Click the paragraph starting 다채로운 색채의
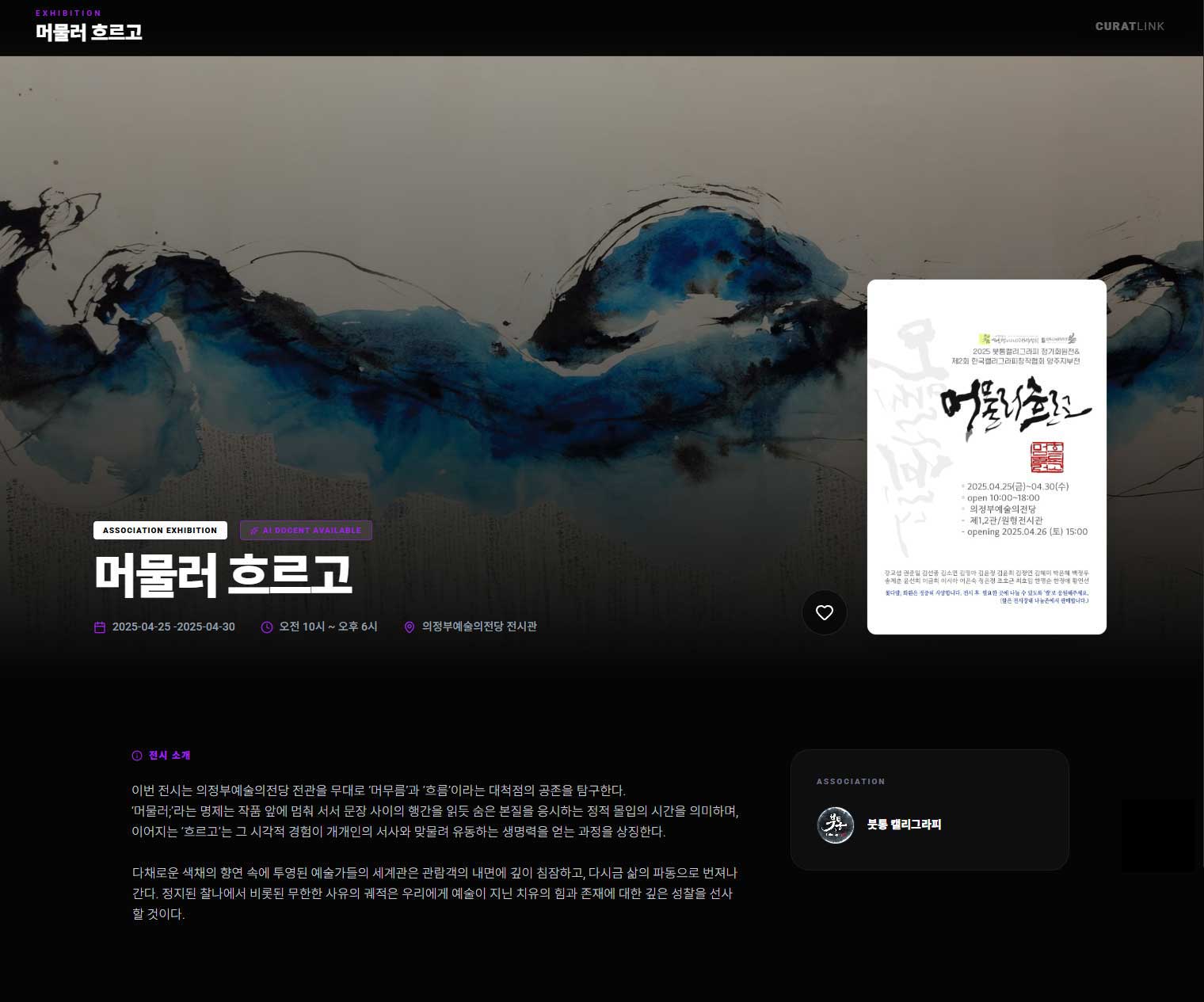The image size is (1204, 1002). pos(435,893)
